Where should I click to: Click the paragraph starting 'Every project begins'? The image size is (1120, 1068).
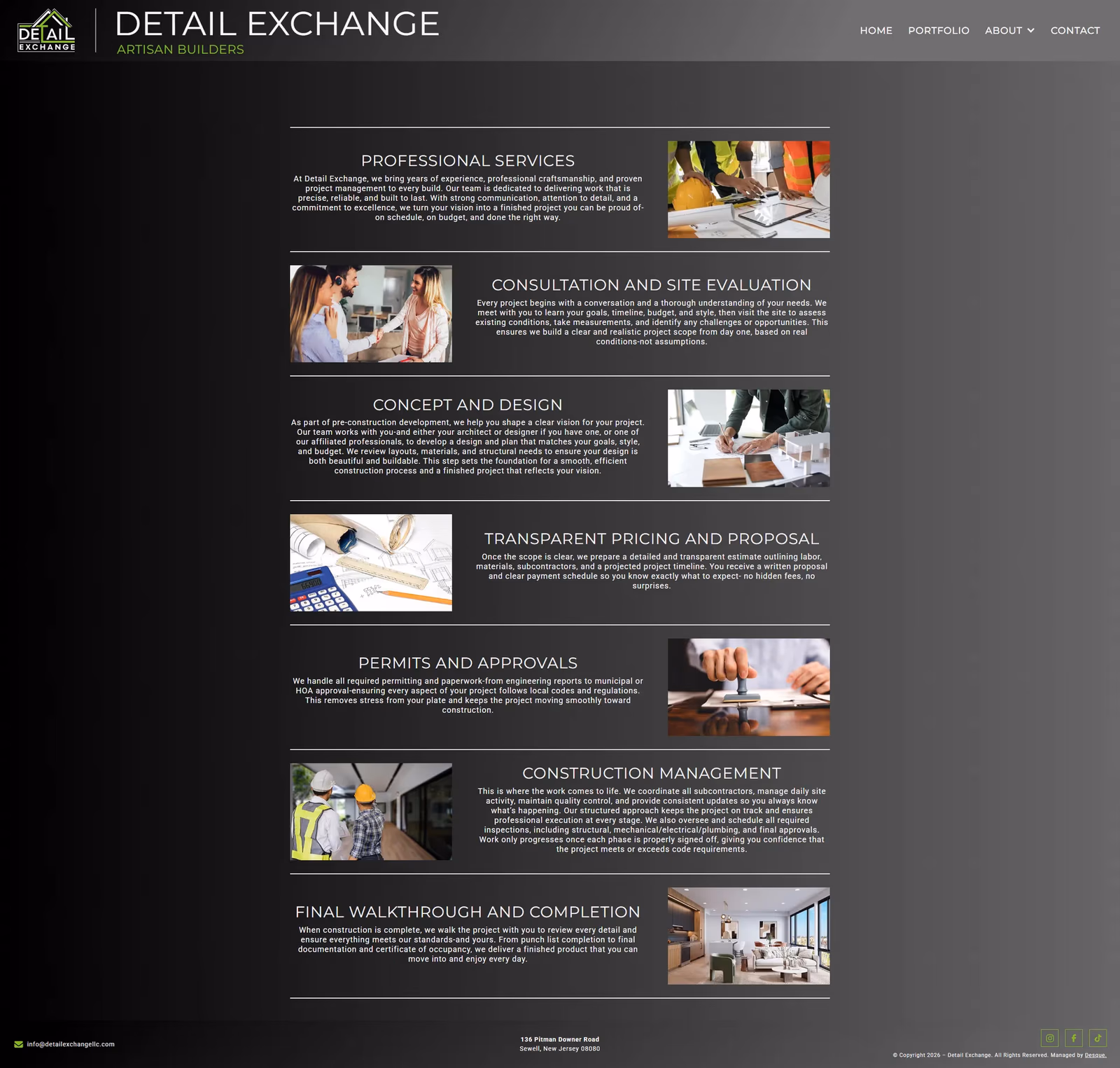[651, 322]
